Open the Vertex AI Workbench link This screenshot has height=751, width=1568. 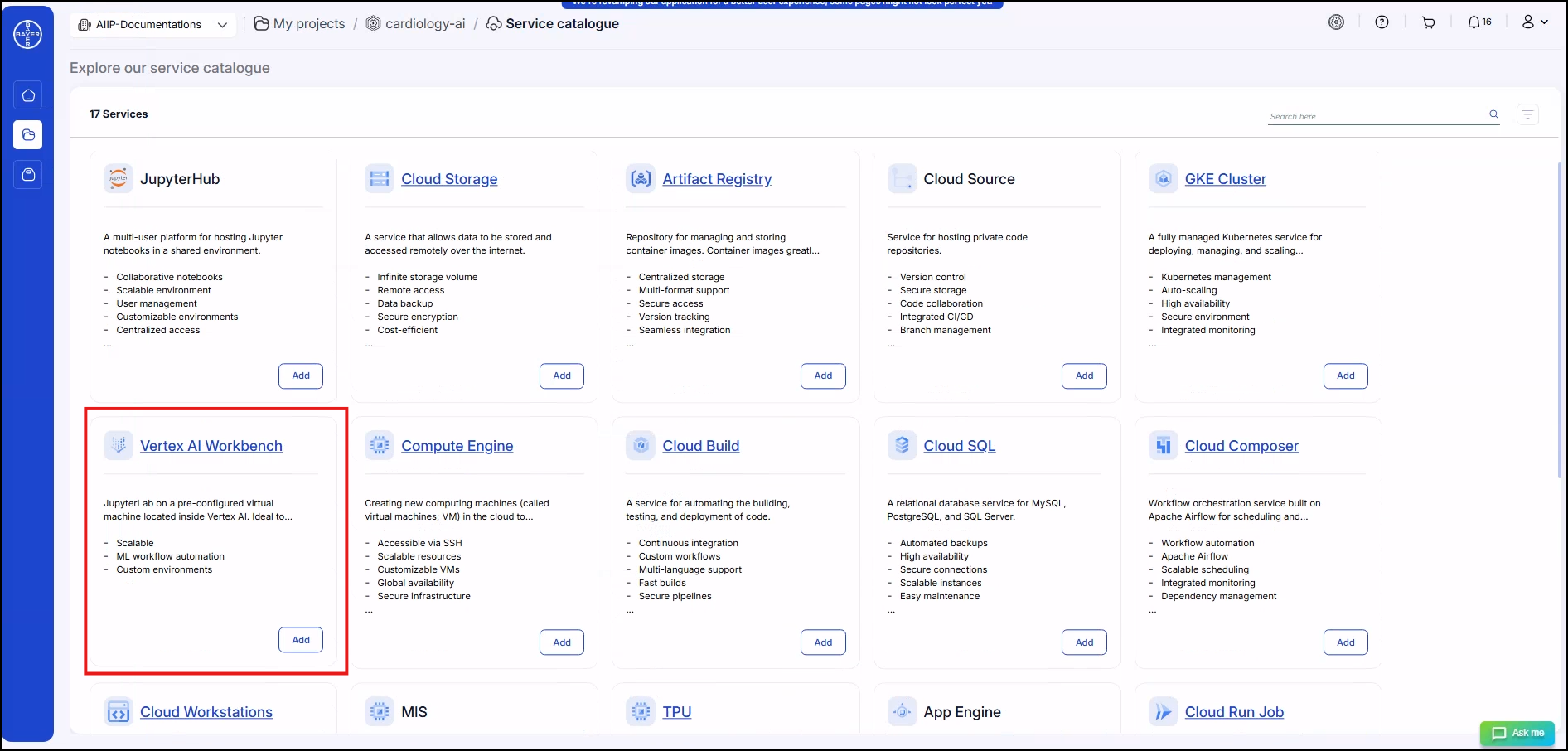click(211, 446)
